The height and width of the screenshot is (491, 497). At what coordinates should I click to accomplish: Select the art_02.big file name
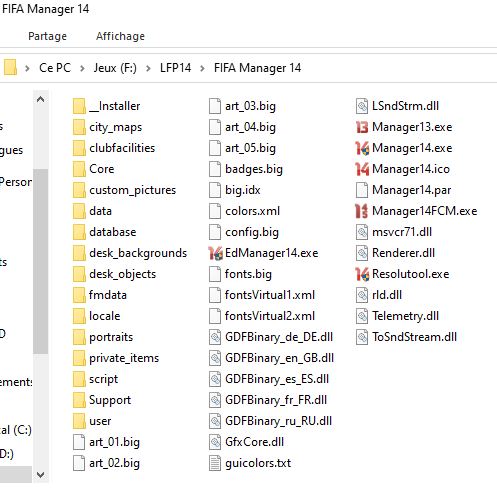(114, 463)
